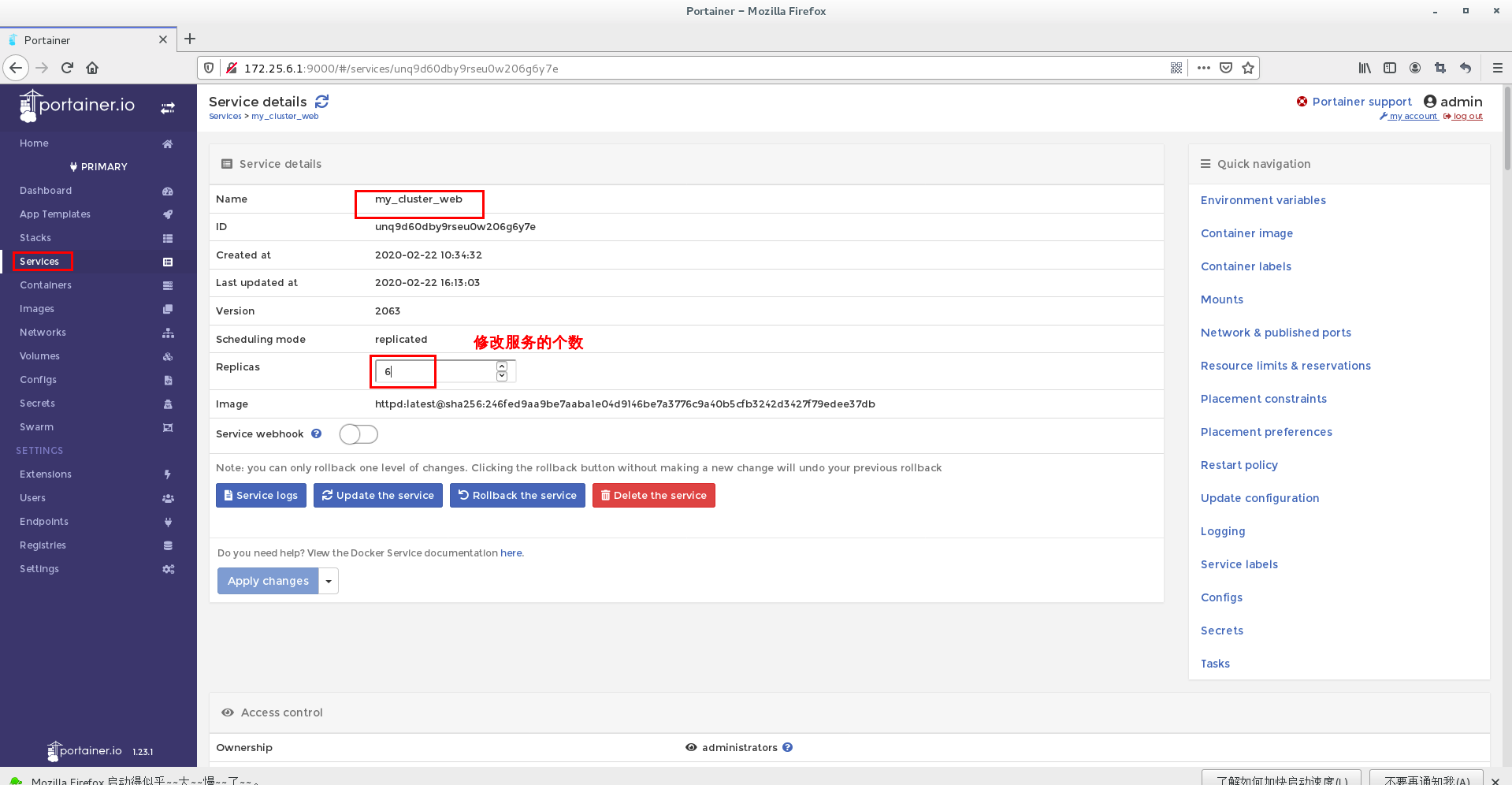Open the Firefox hamburger menu
1512x785 pixels.
tap(1498, 68)
